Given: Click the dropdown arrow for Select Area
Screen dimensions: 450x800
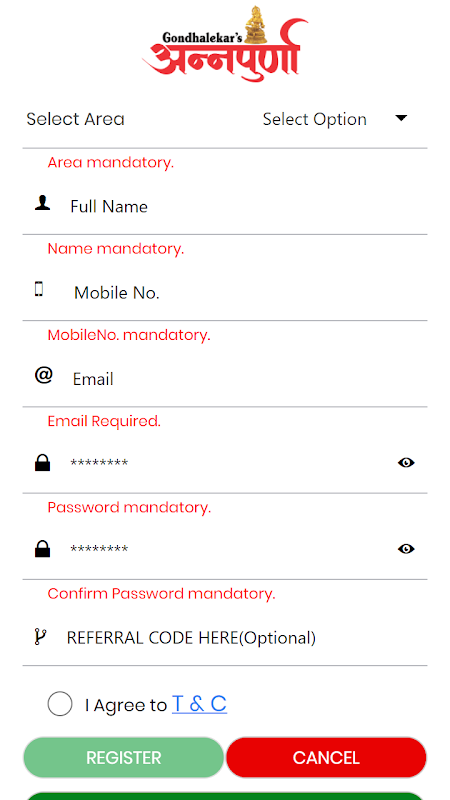Looking at the screenshot, I should 402,118.
